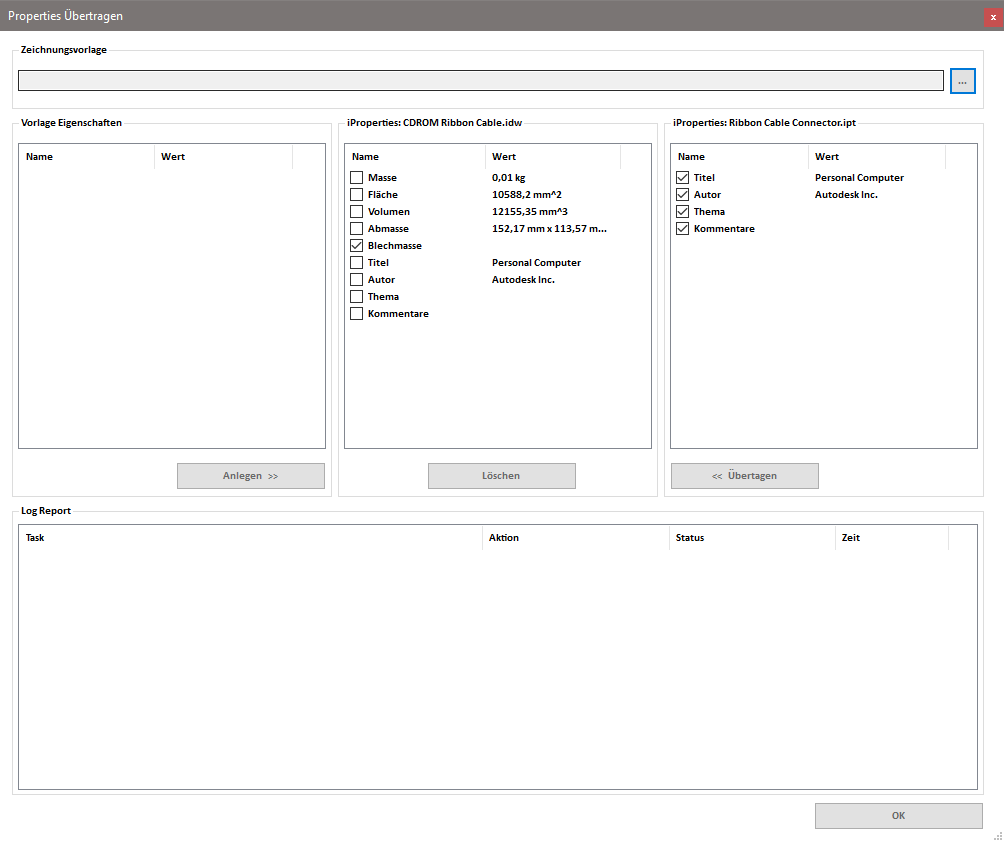Uncheck the Blechmasse checkbox
Screen dimensions: 1004x842
pos(357,246)
